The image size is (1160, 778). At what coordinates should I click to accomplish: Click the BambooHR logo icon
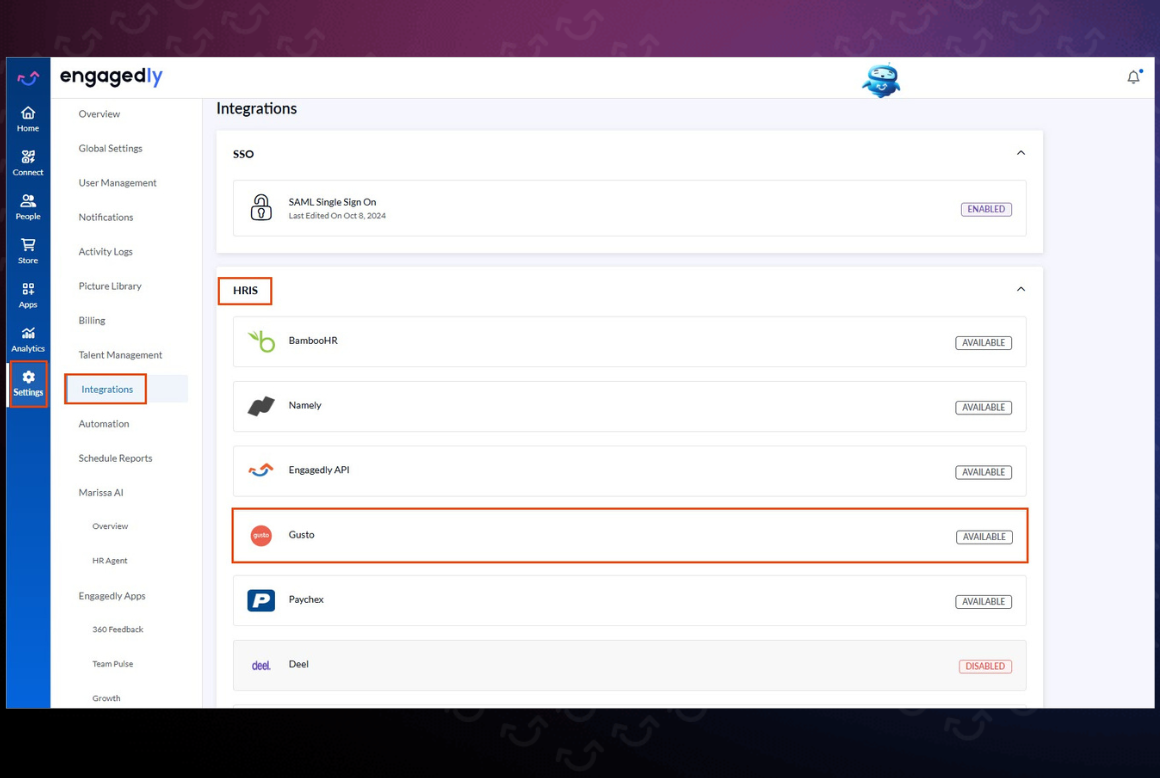(x=261, y=341)
